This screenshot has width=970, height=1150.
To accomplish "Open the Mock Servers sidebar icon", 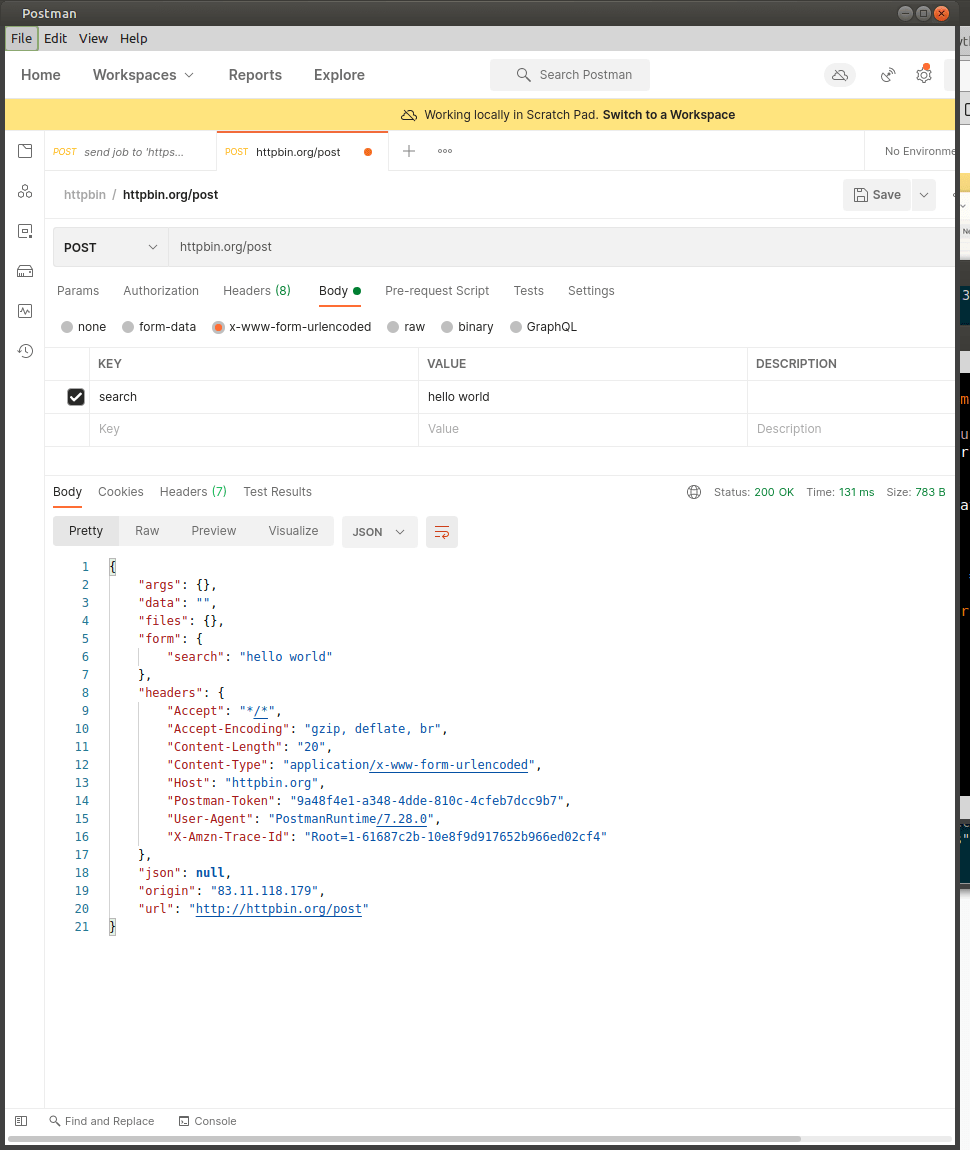I will [25, 271].
